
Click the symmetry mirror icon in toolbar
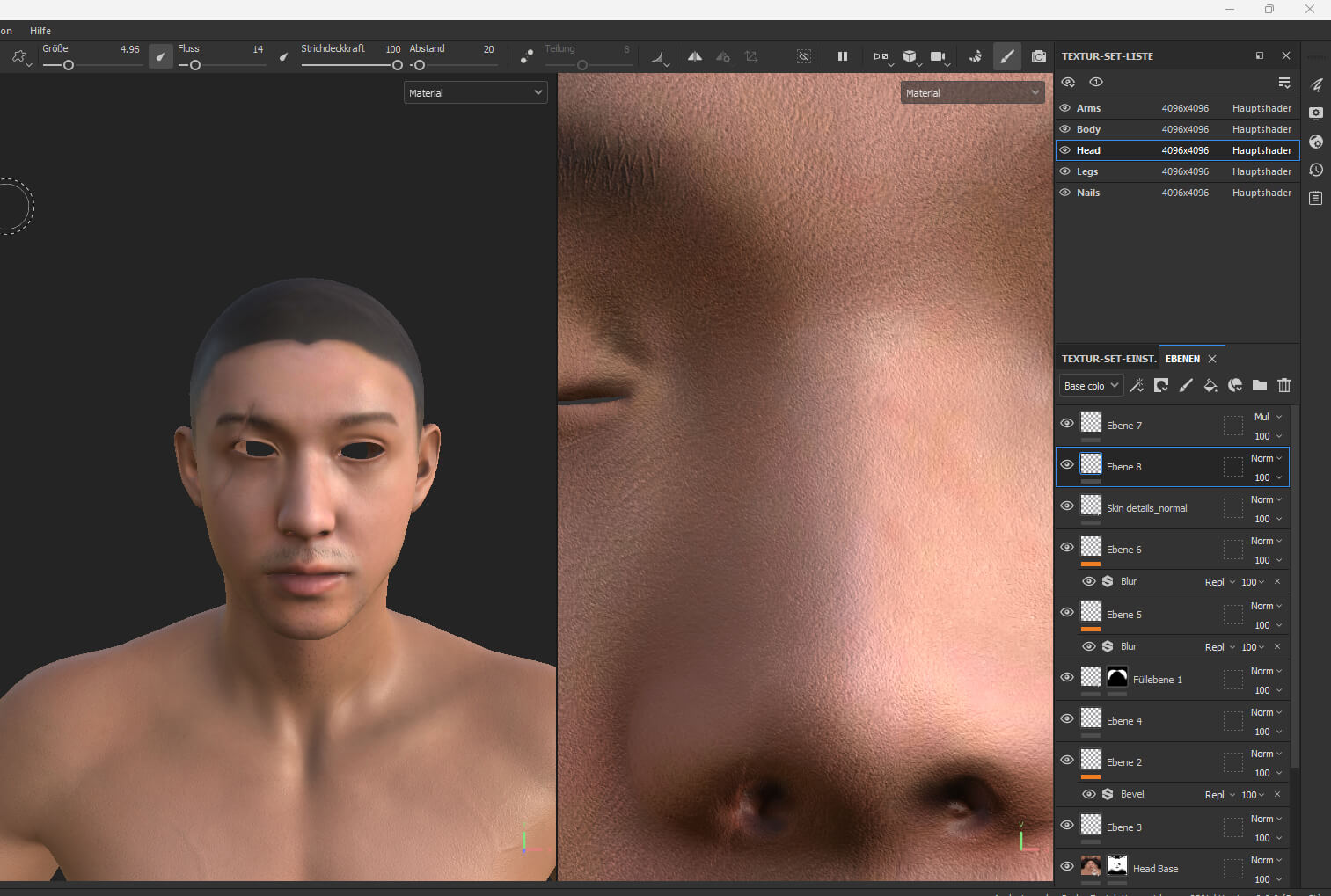pyautogui.click(x=695, y=56)
